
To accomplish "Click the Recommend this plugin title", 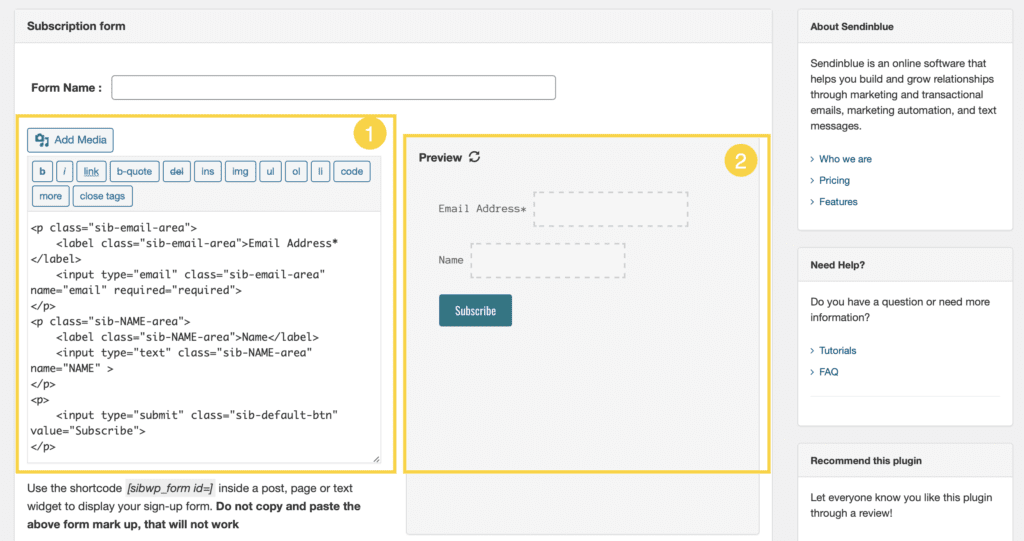I will pyautogui.click(x=866, y=461).
